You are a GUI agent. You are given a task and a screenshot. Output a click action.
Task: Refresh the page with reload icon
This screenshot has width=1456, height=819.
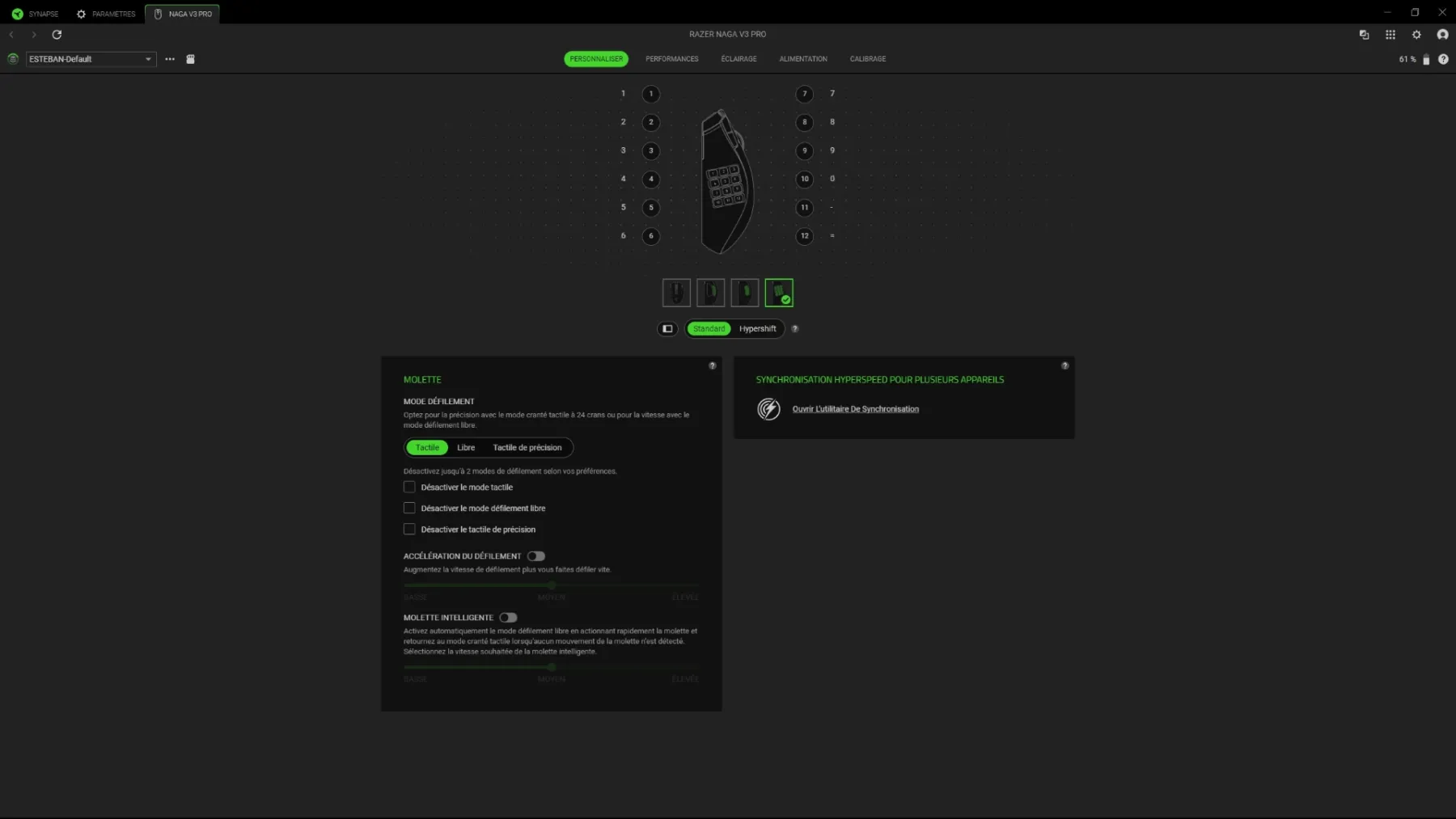(x=57, y=35)
